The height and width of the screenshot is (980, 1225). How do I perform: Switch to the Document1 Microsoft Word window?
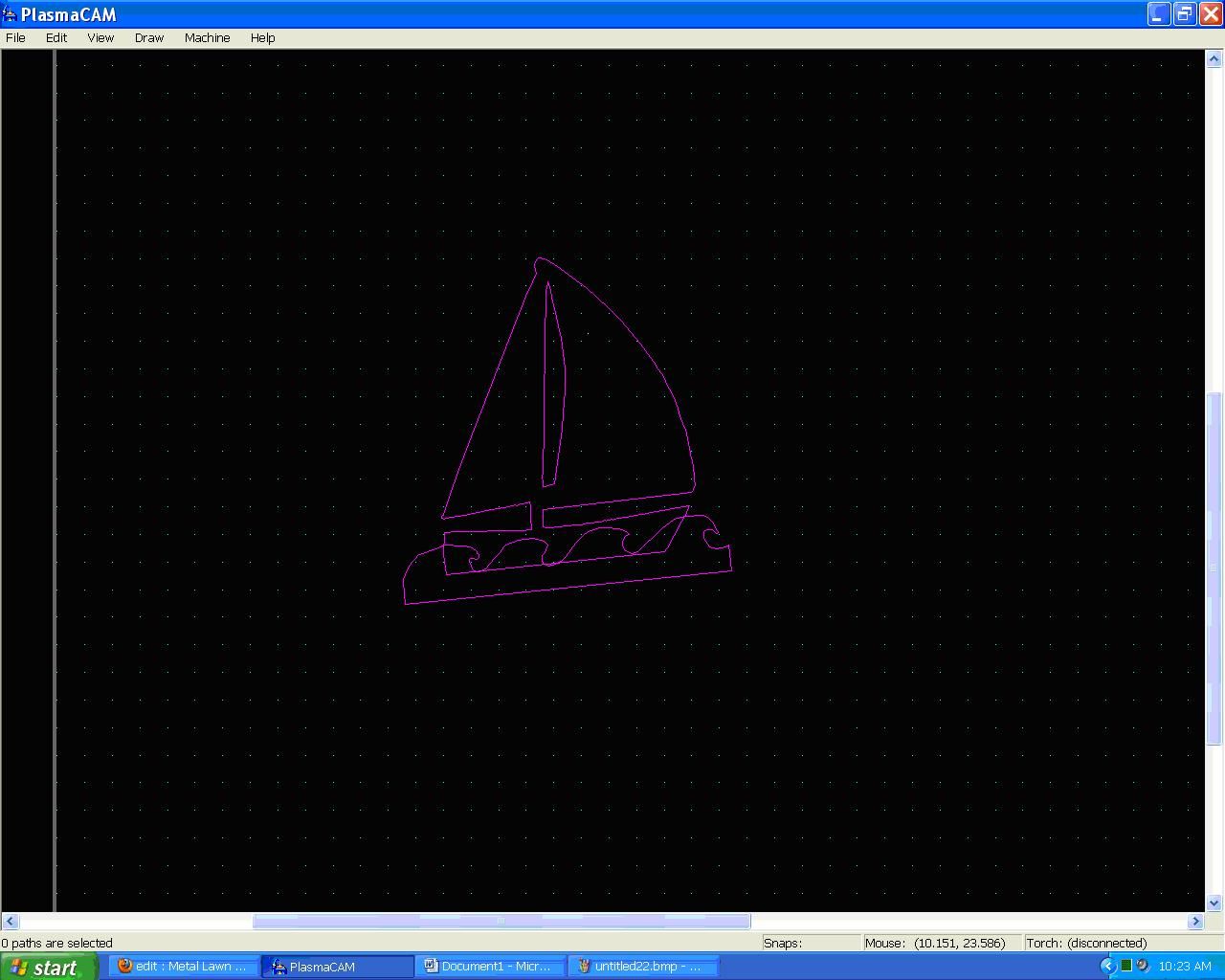[x=491, y=966]
